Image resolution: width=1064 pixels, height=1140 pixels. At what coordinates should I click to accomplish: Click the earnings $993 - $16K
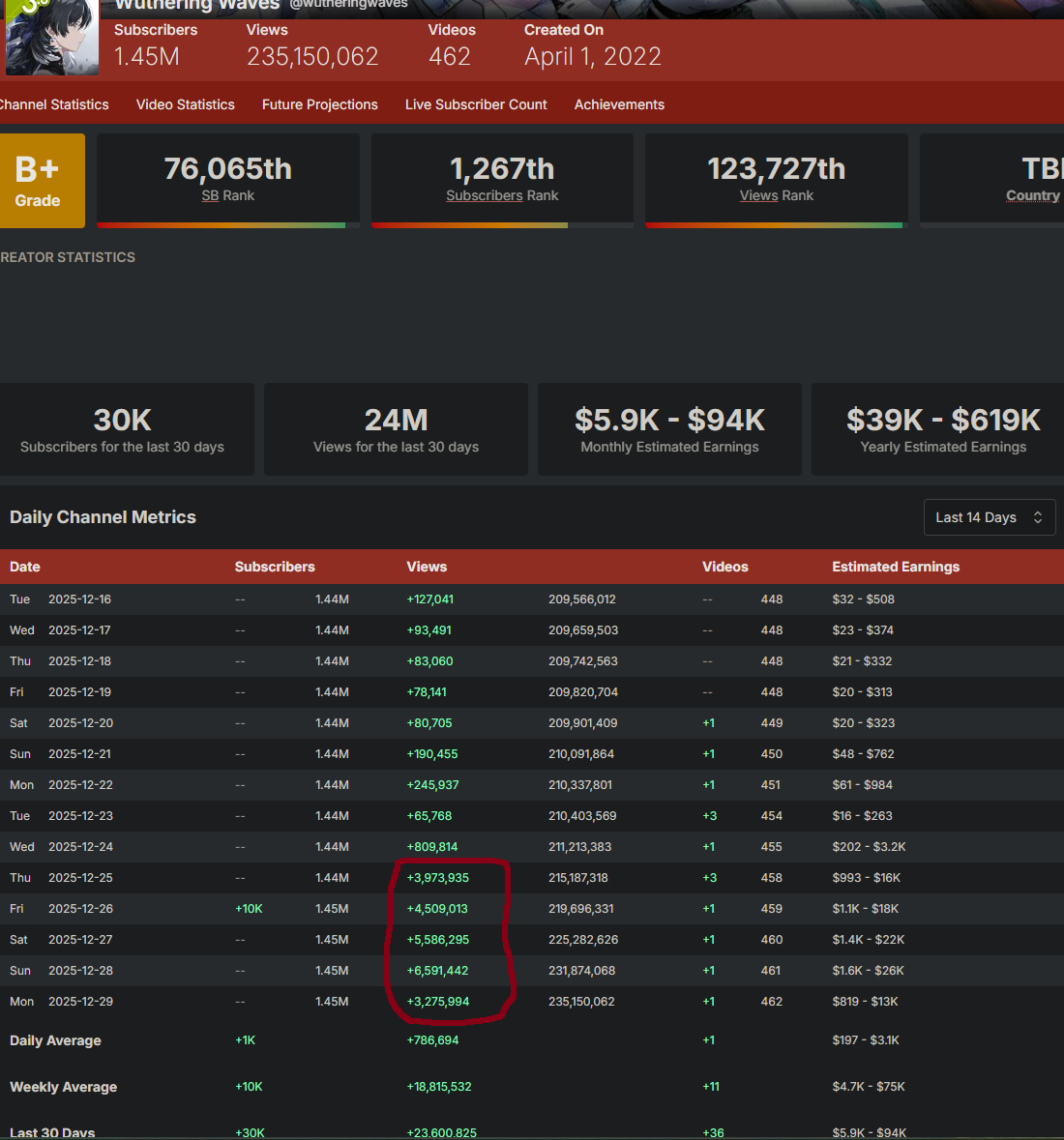866,878
